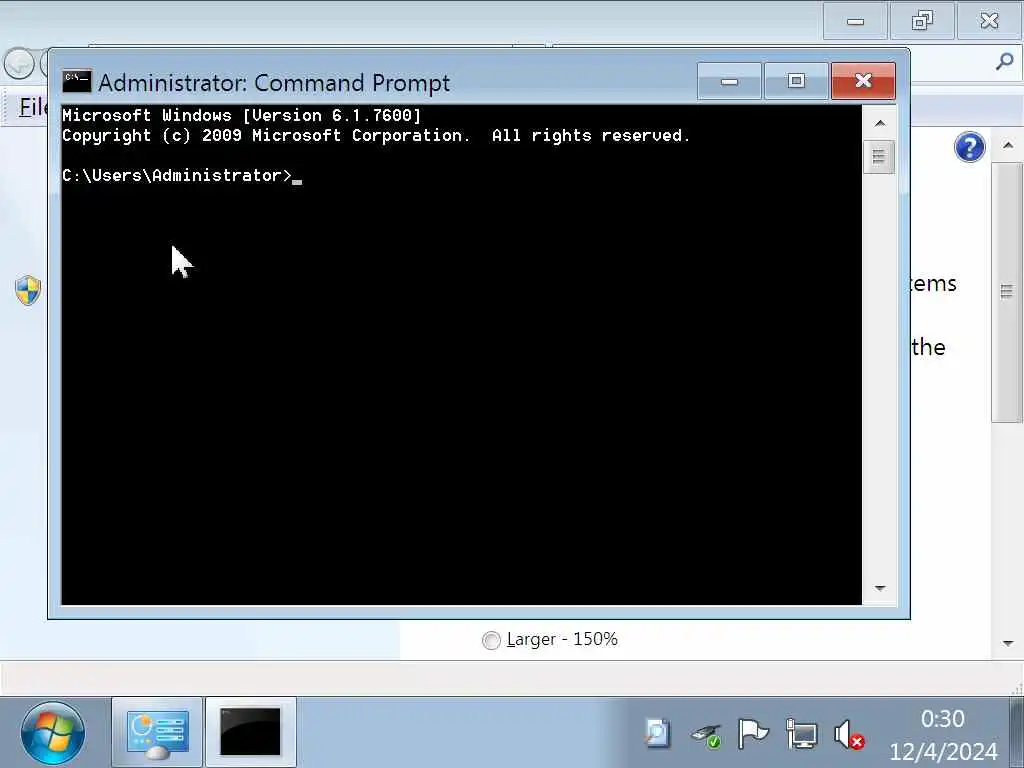
Task: Restore down the background window
Action: 921,21
